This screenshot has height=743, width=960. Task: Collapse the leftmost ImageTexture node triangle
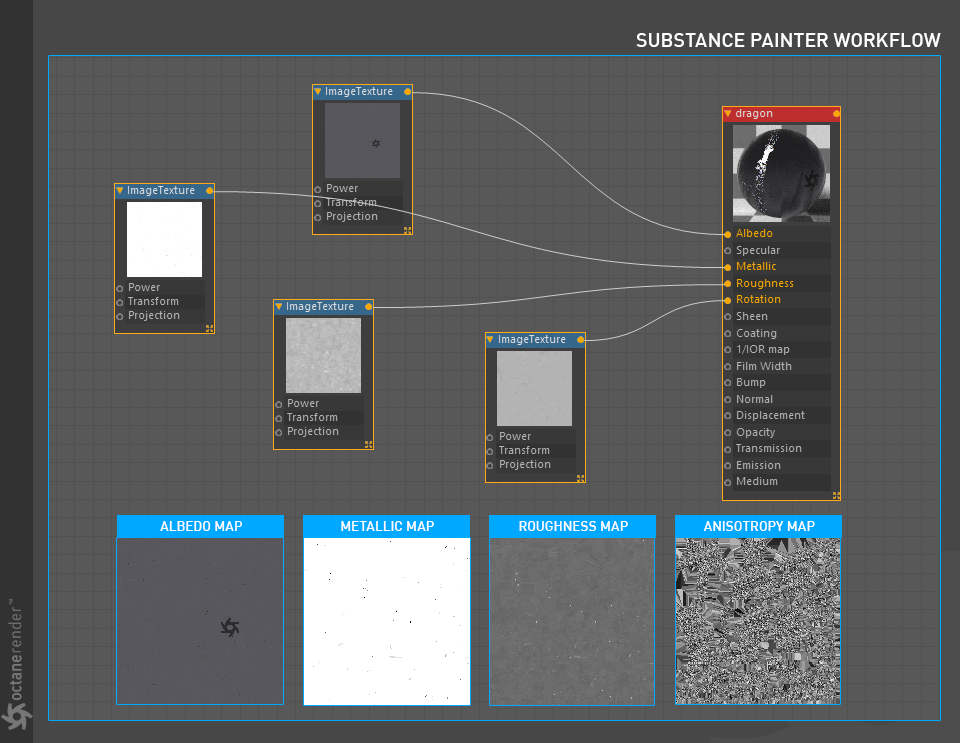[x=120, y=191]
